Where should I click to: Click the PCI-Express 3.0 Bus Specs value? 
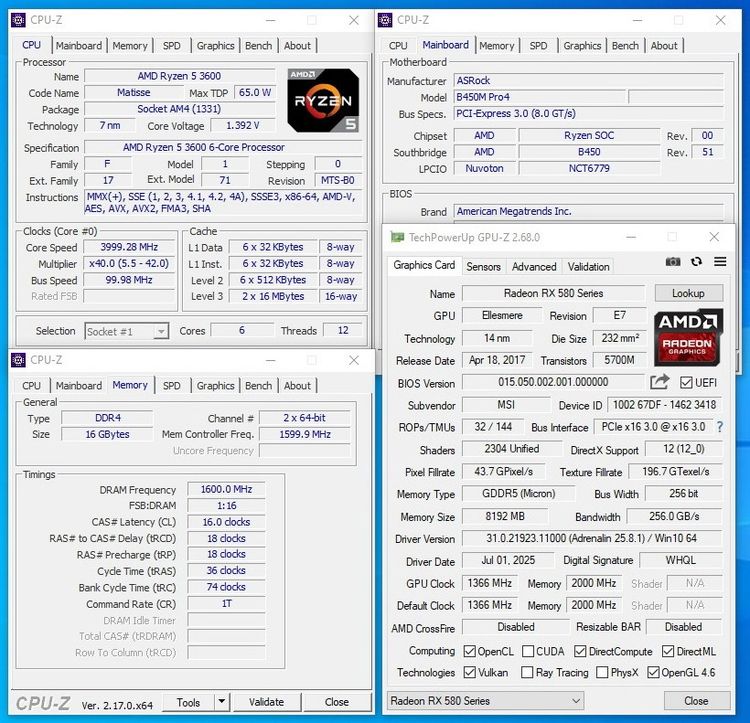tap(588, 113)
